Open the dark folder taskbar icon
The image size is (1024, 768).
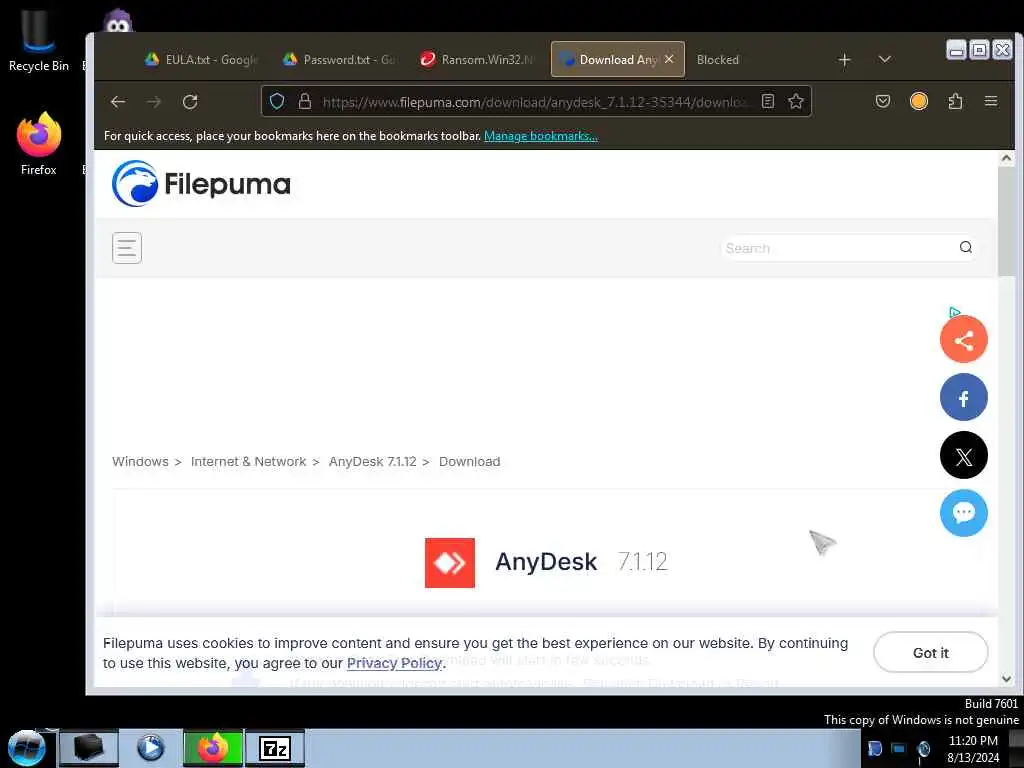pos(89,748)
